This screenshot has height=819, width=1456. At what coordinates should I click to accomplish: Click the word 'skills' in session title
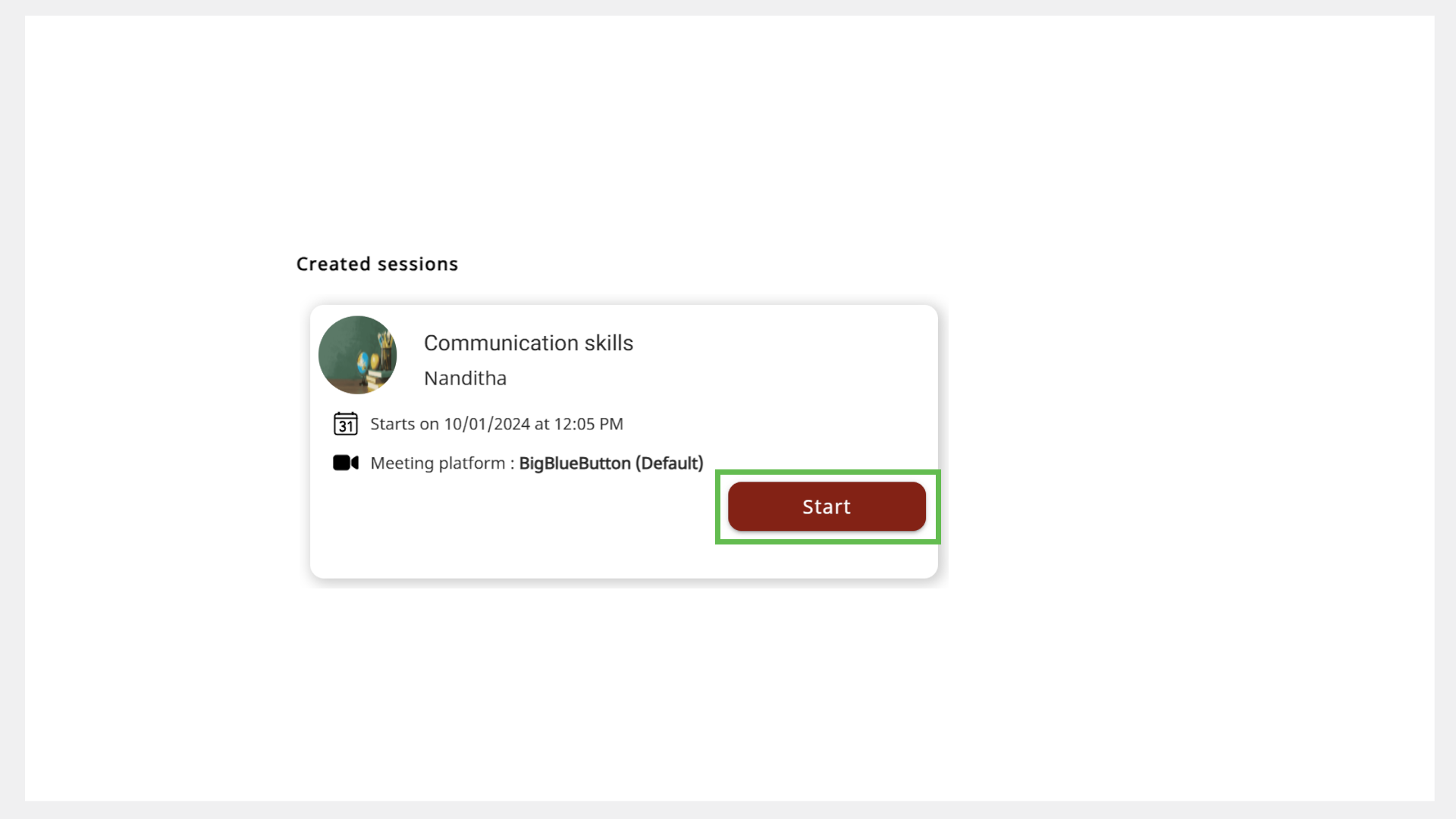click(608, 343)
